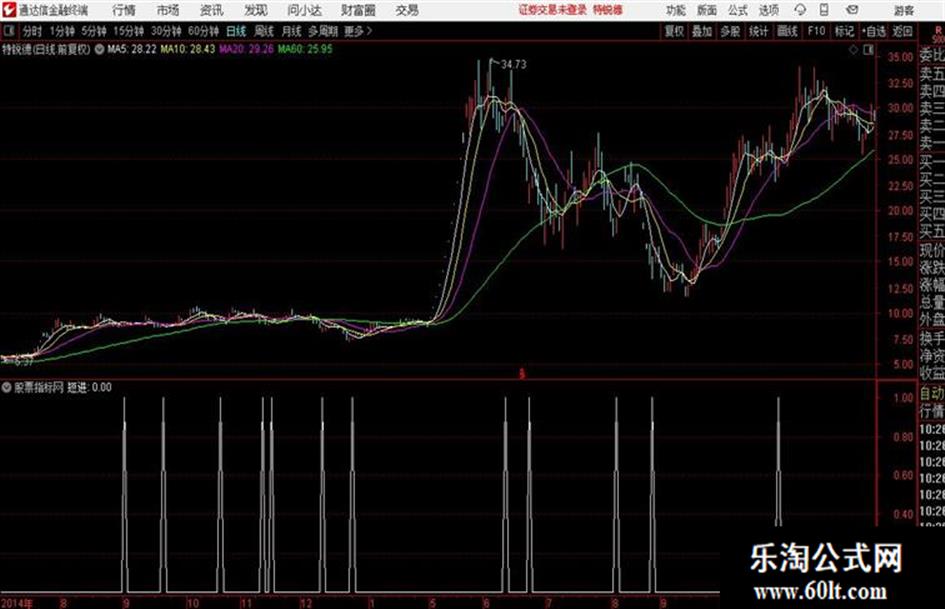The width and height of the screenshot is (945, 609).
Task: Switch to 1分钟 period tab
Action: [61, 31]
